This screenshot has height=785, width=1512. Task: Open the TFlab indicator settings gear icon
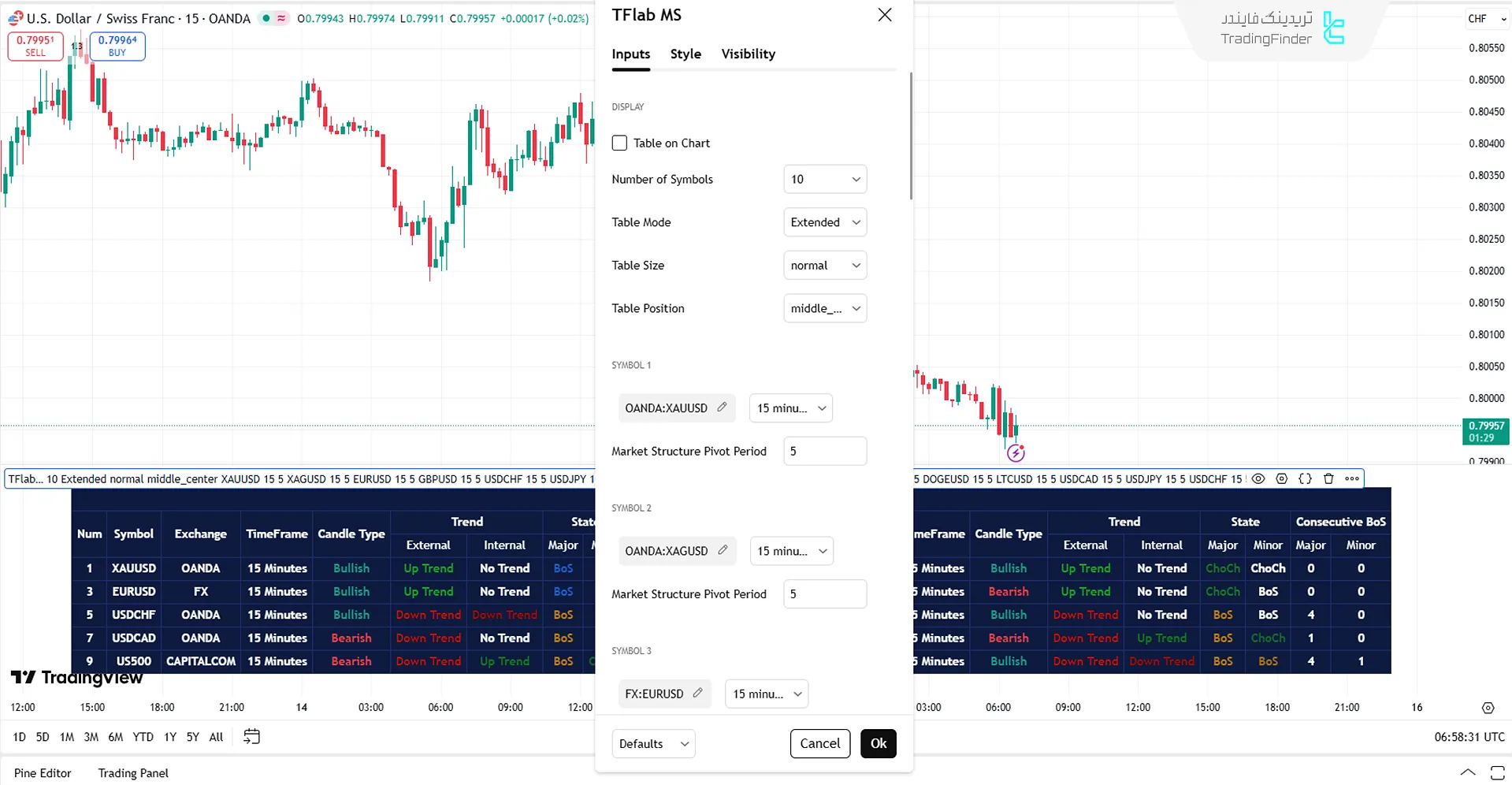click(x=1281, y=478)
